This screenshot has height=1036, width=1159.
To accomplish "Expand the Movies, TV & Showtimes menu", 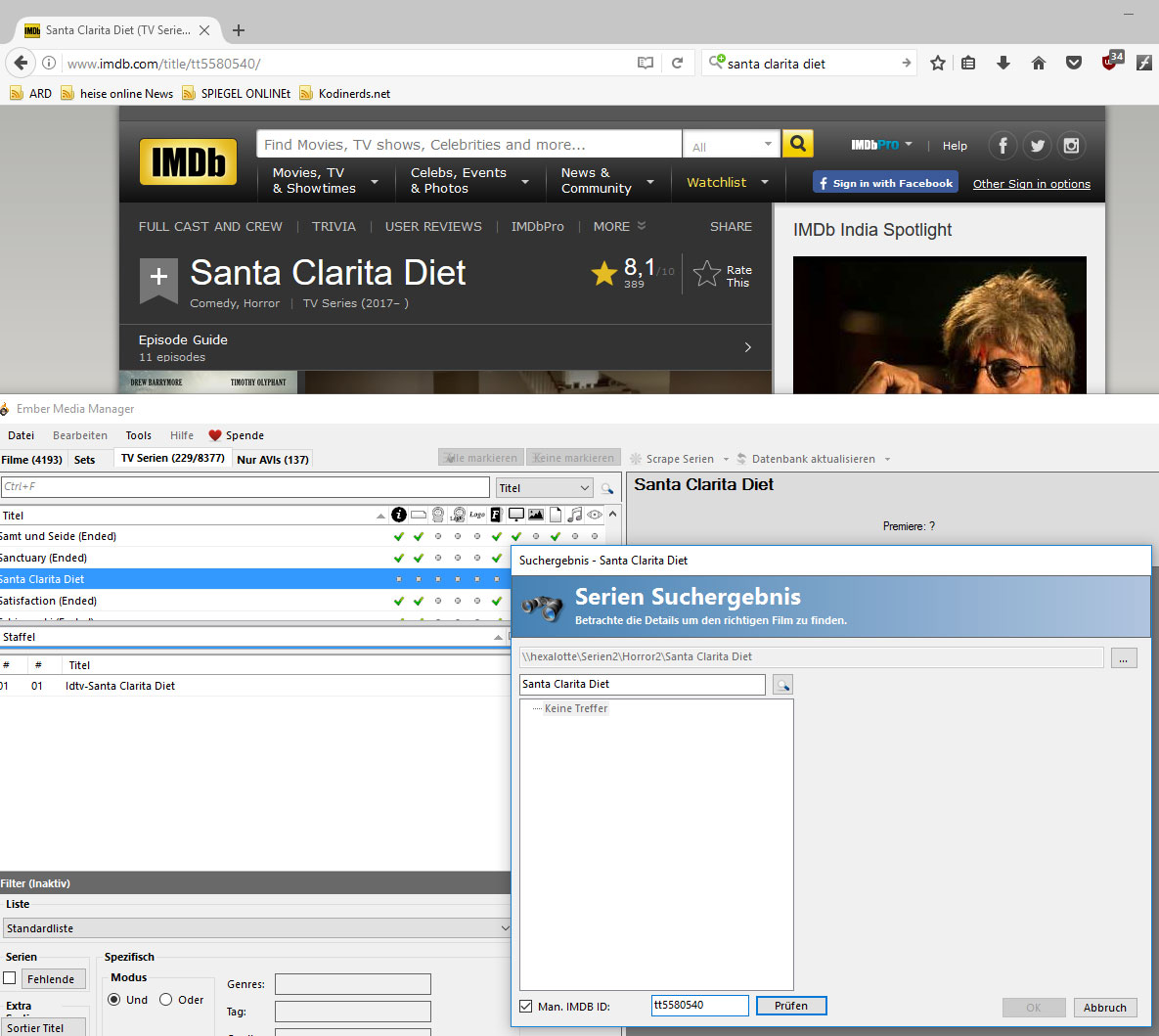I will click(326, 181).
